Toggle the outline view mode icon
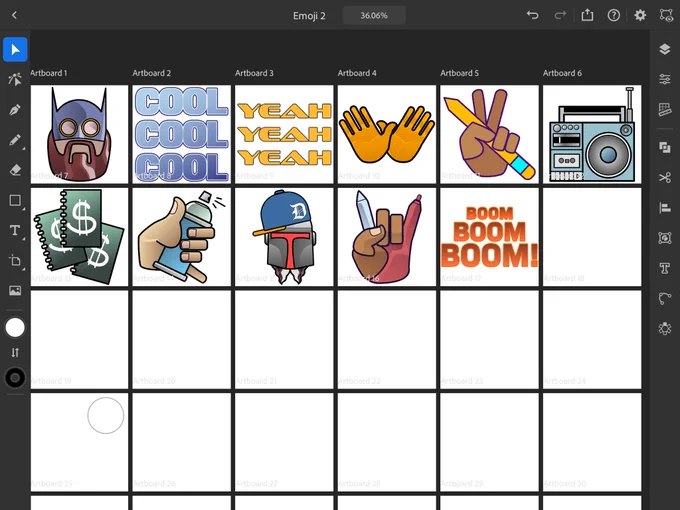 (x=667, y=16)
